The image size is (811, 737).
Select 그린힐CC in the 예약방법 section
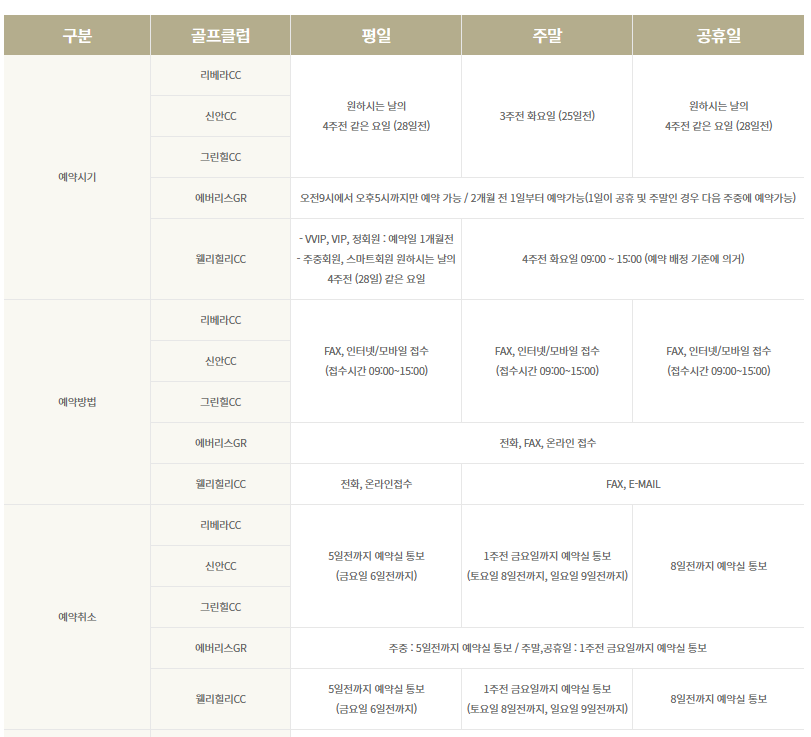[x=220, y=402]
